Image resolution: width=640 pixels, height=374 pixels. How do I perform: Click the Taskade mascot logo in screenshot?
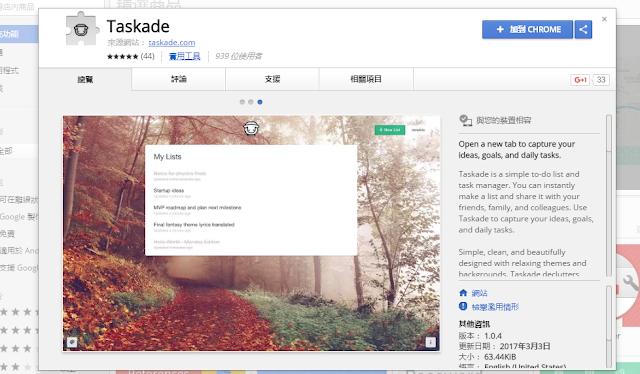pos(251,128)
